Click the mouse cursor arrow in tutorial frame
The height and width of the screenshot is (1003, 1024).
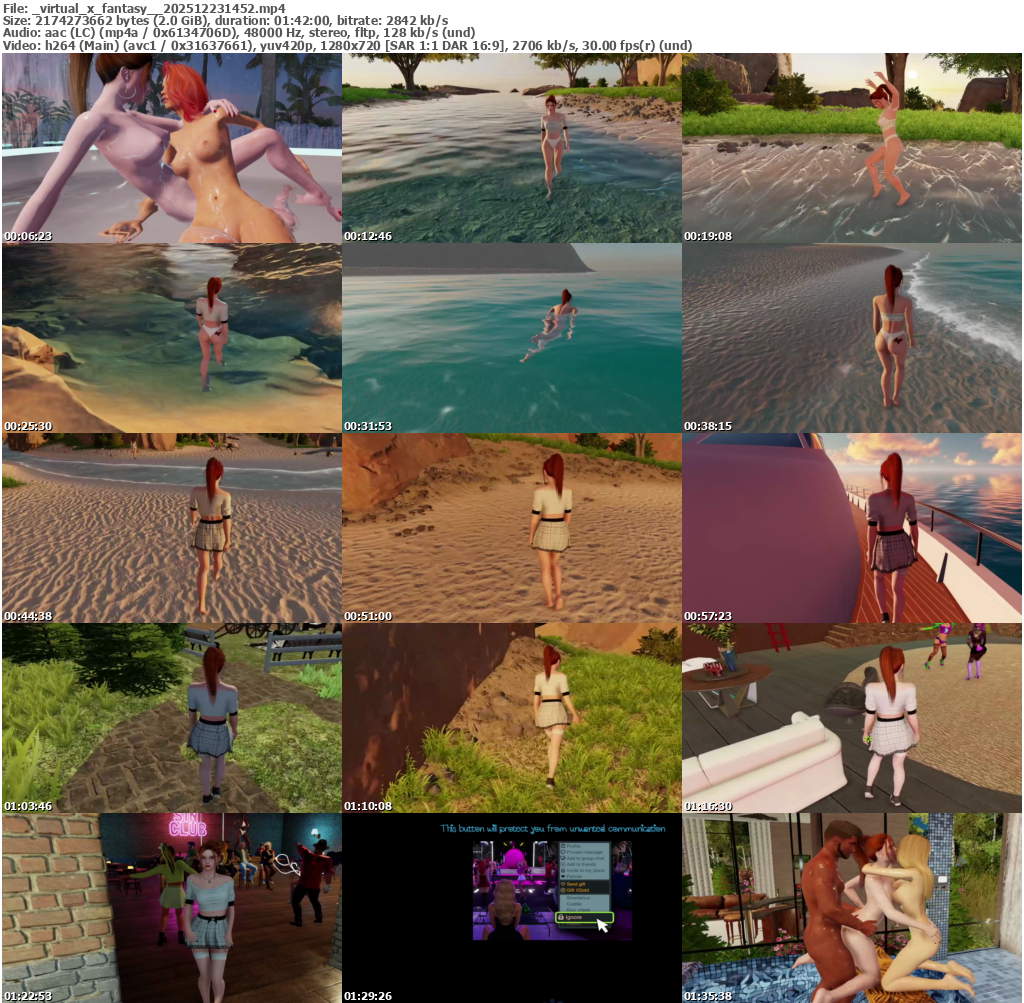(603, 925)
